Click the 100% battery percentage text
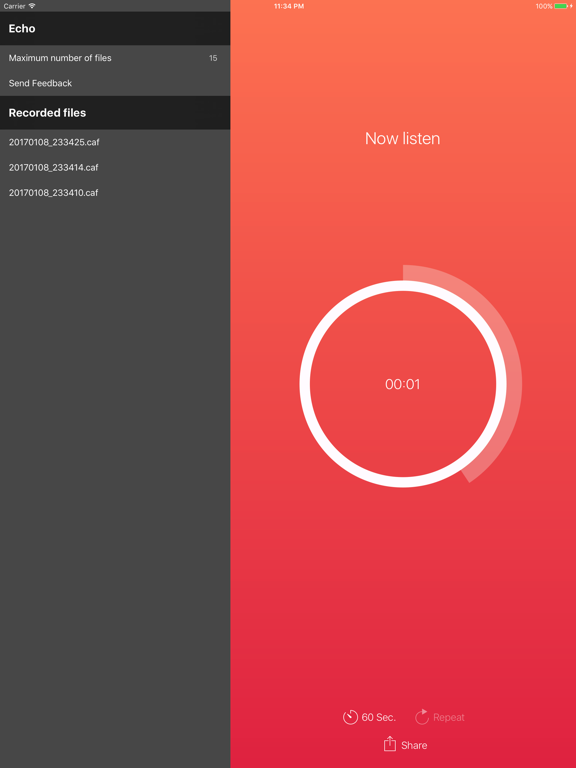Image resolution: width=576 pixels, height=768 pixels. pos(544,6)
